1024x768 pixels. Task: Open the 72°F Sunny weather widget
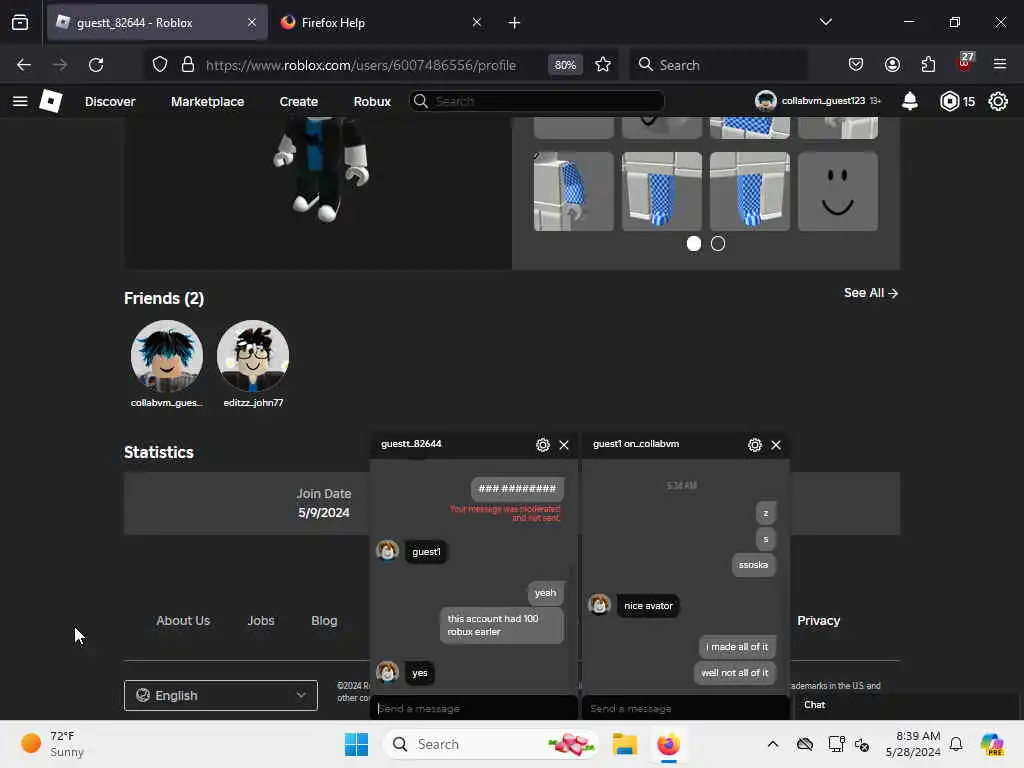(52, 744)
